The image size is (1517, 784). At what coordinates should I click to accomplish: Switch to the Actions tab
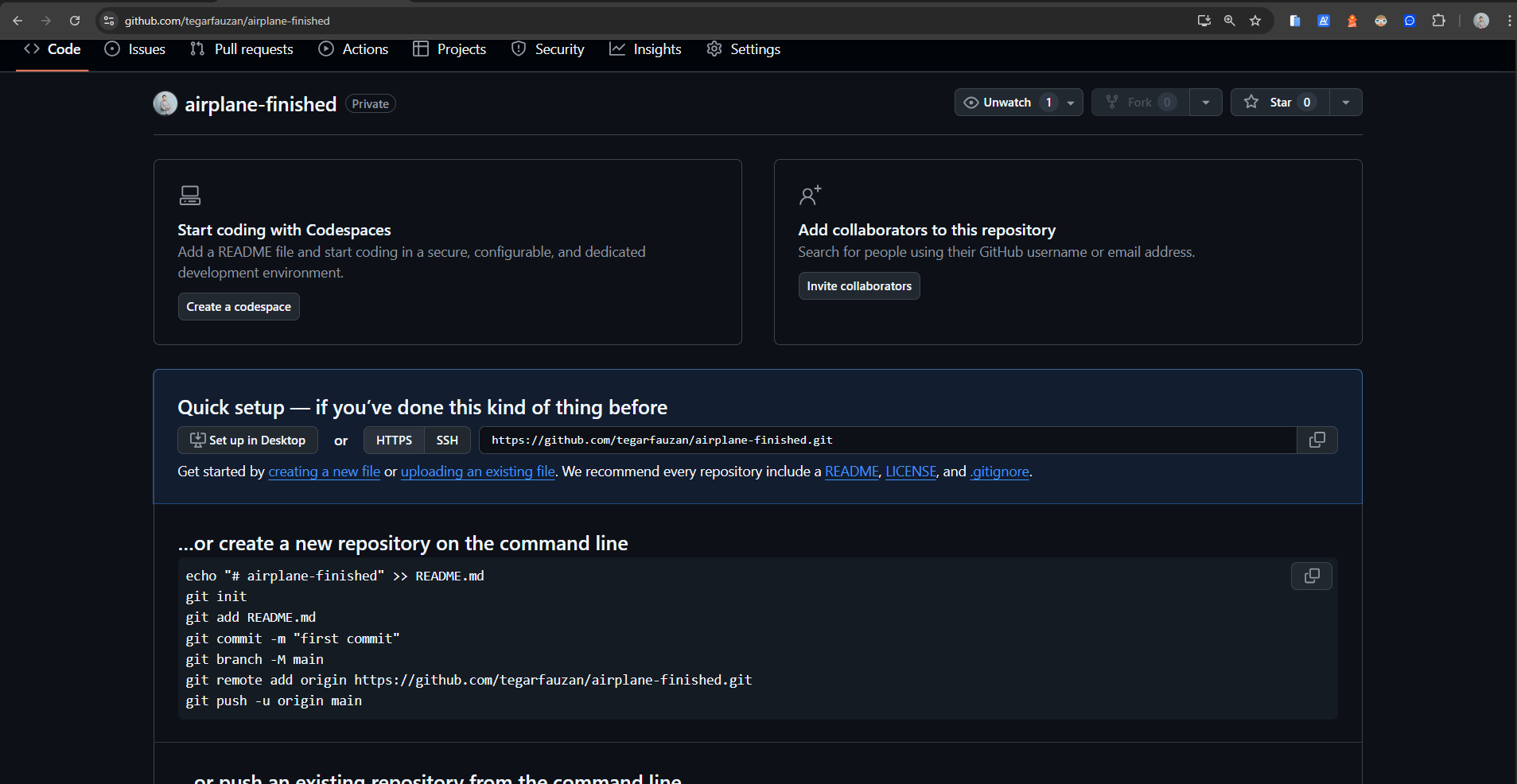[353, 49]
